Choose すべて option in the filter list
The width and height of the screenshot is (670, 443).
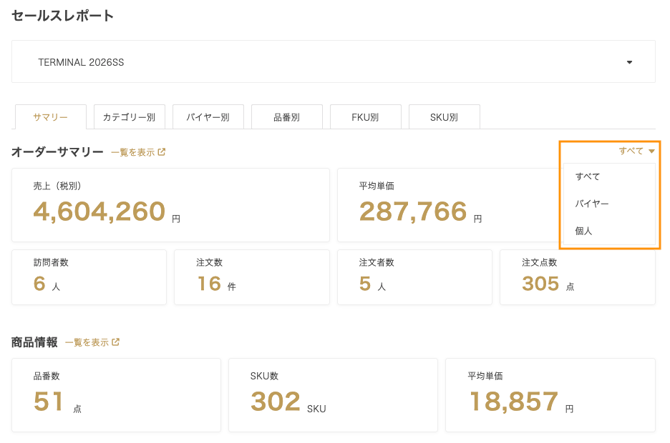(588, 177)
